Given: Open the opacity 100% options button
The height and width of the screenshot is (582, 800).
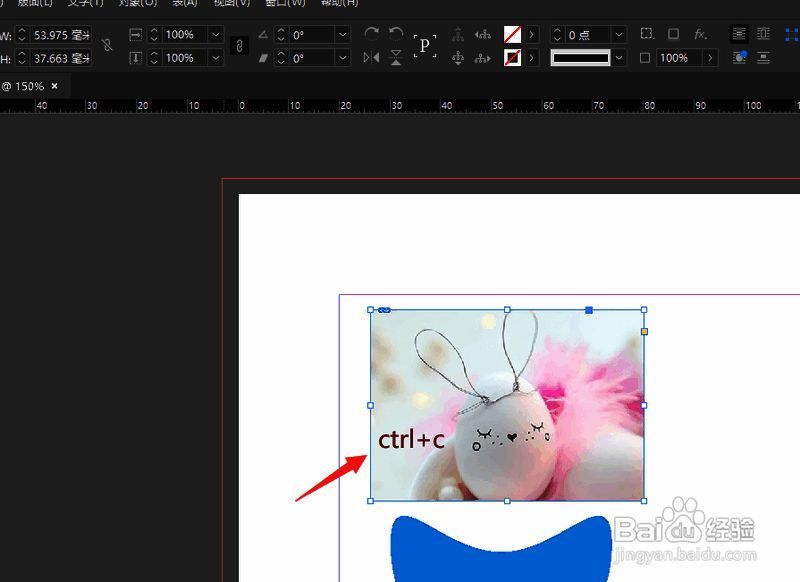Looking at the screenshot, I should 709,57.
